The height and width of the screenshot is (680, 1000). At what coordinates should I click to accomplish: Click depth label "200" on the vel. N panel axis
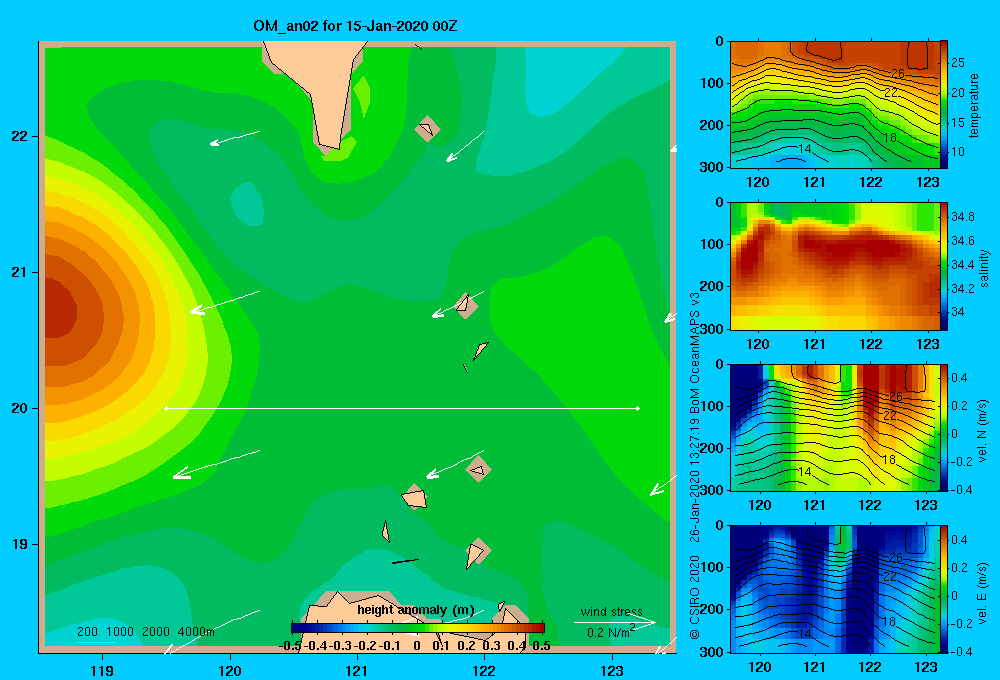[712, 448]
